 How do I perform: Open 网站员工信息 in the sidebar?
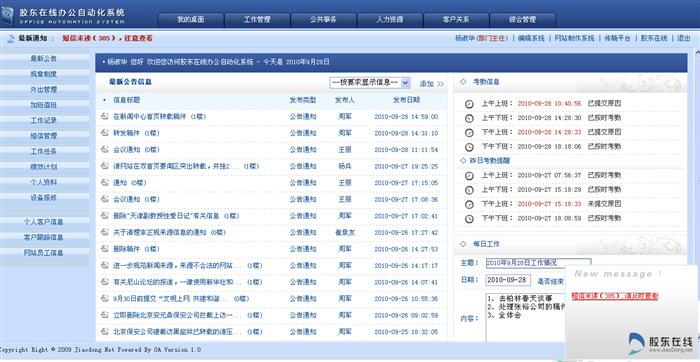click(x=44, y=253)
